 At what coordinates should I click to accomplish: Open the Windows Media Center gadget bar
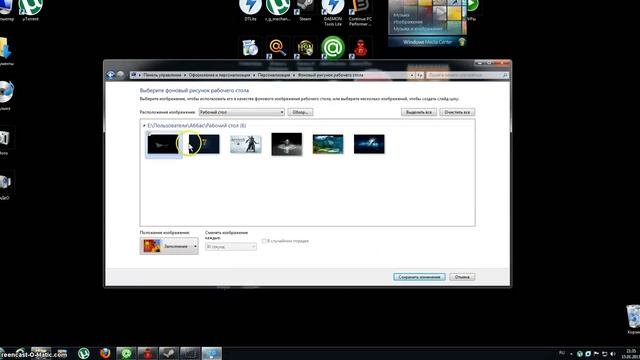pyautogui.click(x=427, y=42)
